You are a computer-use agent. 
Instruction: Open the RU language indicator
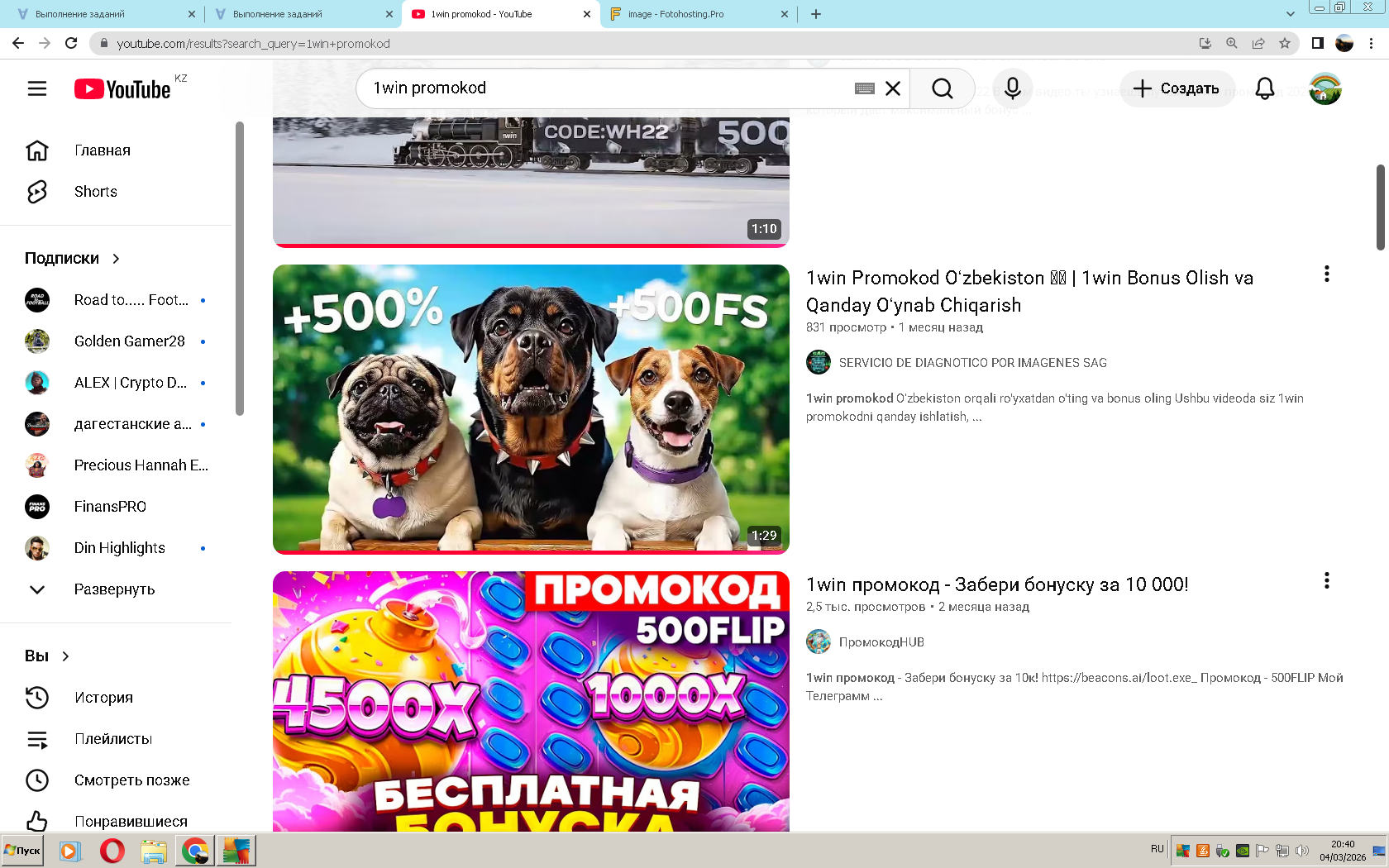(x=1157, y=849)
